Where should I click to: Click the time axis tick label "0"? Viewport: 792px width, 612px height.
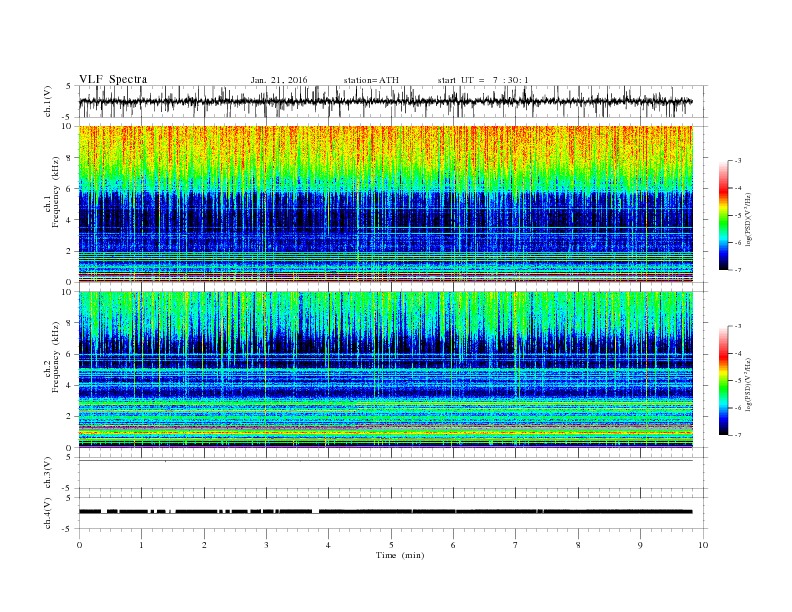click(x=79, y=545)
